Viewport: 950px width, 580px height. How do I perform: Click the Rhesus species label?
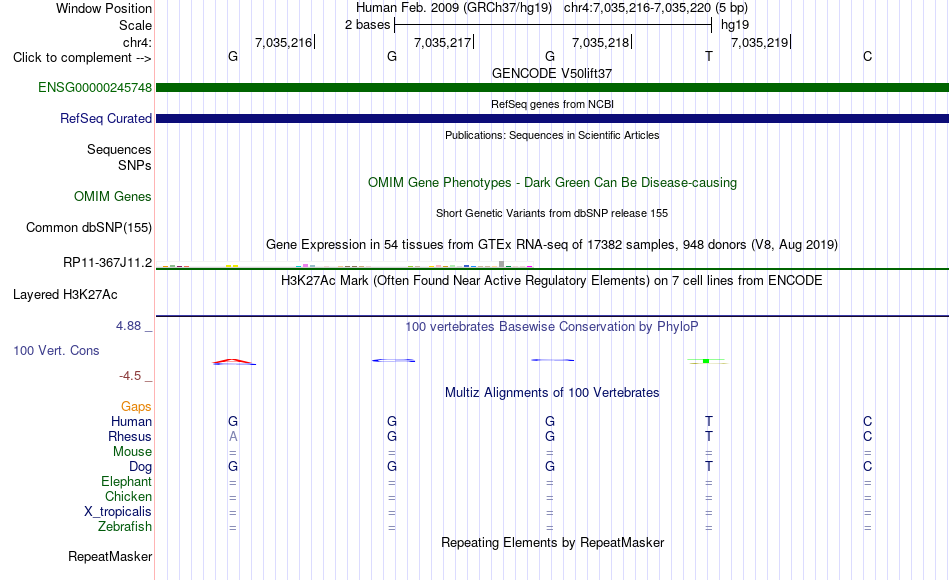pyautogui.click(x=130, y=436)
